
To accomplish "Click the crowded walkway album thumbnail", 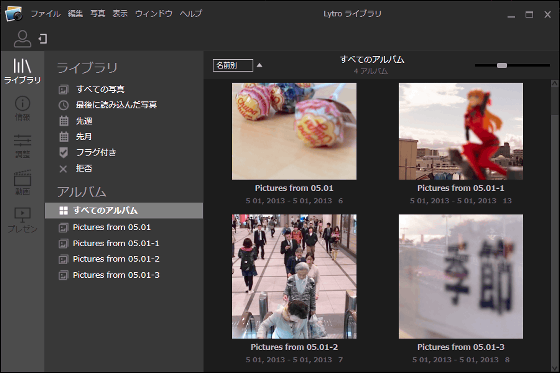I will point(294,277).
